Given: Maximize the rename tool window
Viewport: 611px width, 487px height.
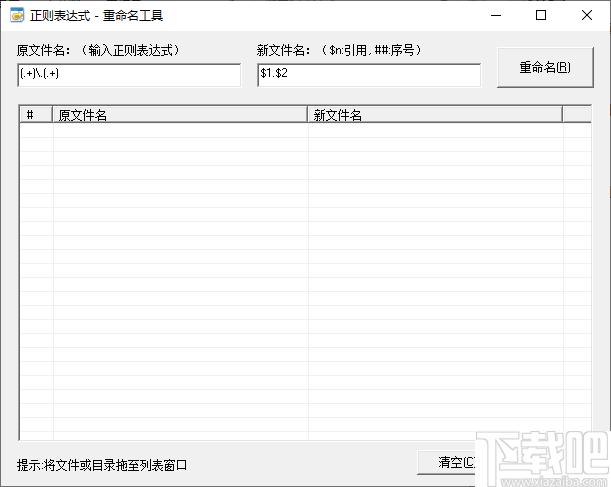Looking at the screenshot, I should point(541,15).
